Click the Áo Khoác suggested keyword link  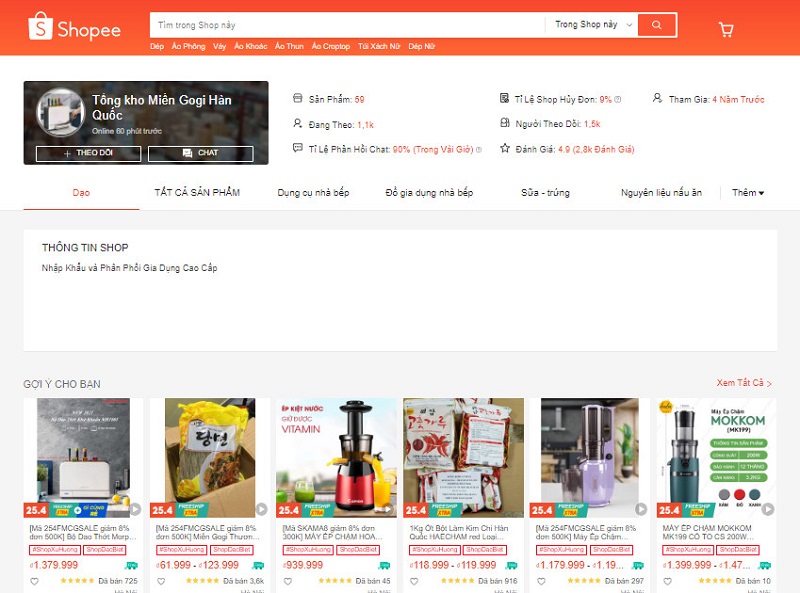[250, 47]
